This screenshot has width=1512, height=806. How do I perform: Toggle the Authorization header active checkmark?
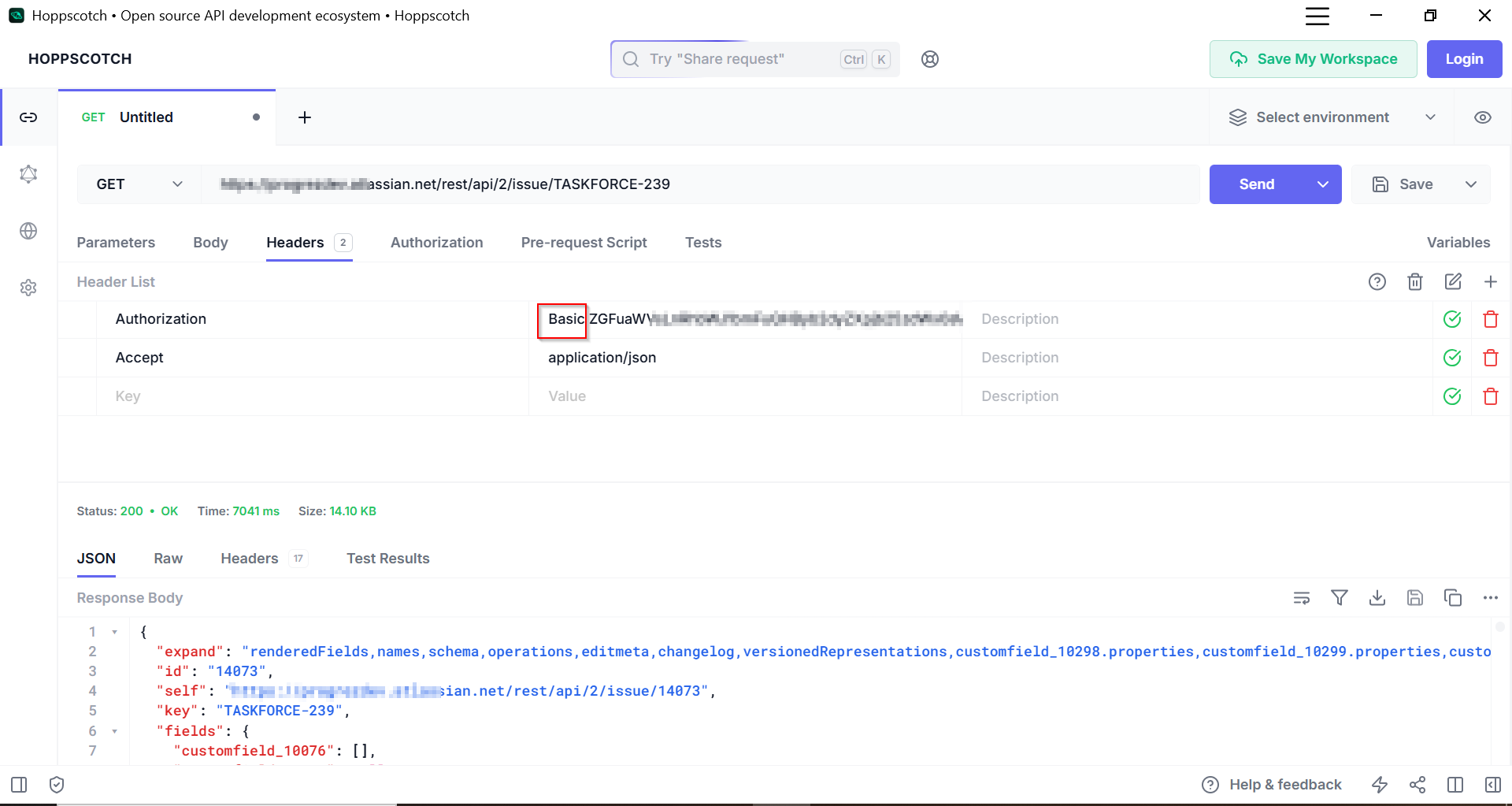coord(1452,319)
